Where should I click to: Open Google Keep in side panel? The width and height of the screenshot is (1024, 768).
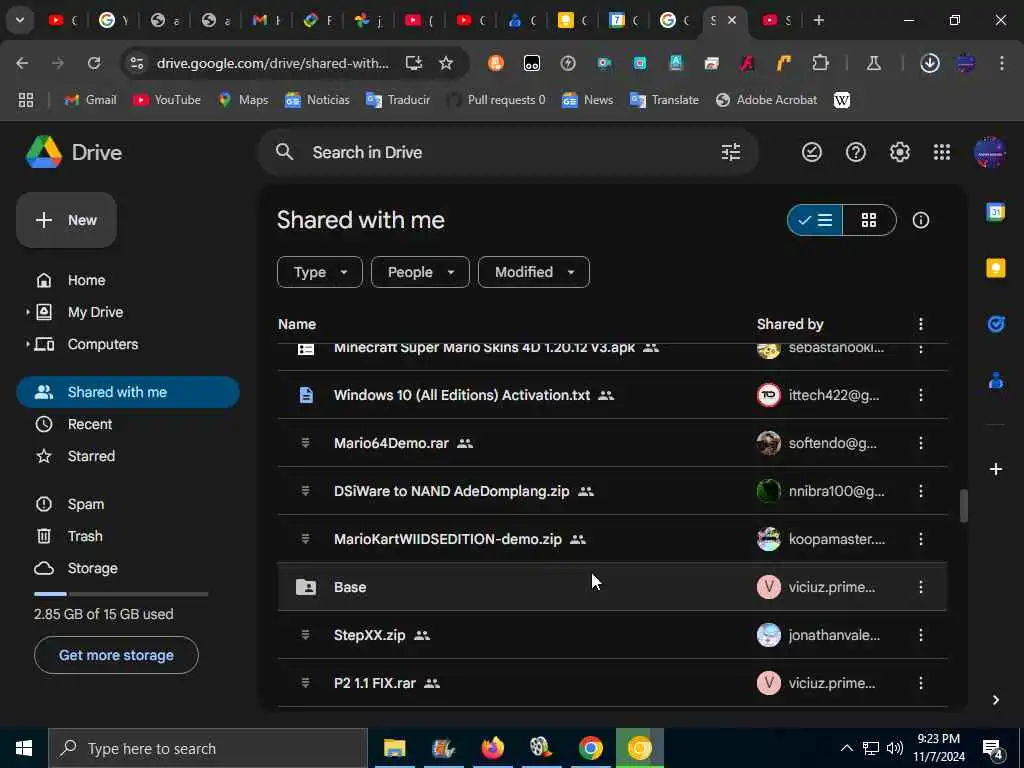point(996,268)
